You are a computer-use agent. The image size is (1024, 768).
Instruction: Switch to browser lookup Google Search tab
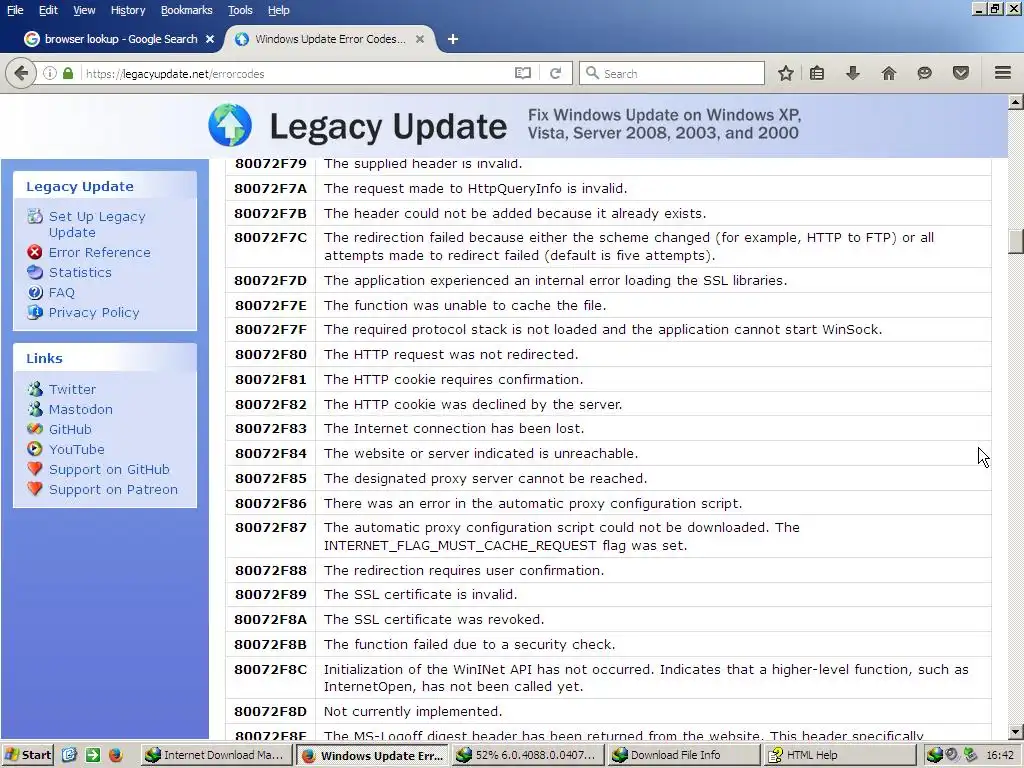tap(118, 39)
